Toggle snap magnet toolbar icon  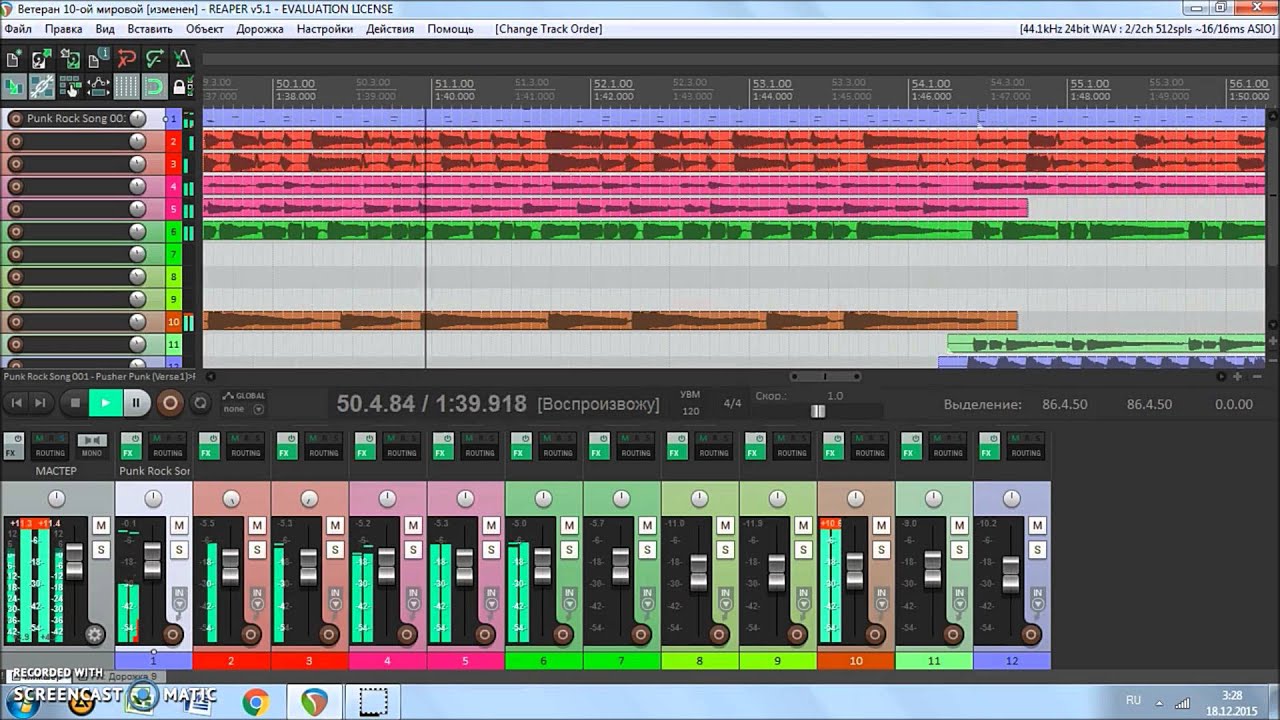click(x=154, y=87)
